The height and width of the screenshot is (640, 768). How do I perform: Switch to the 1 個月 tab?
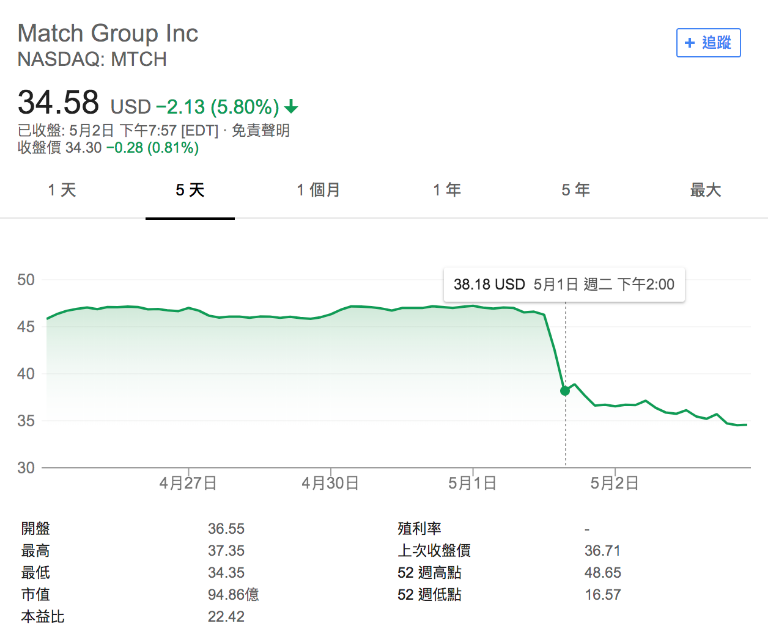[318, 190]
